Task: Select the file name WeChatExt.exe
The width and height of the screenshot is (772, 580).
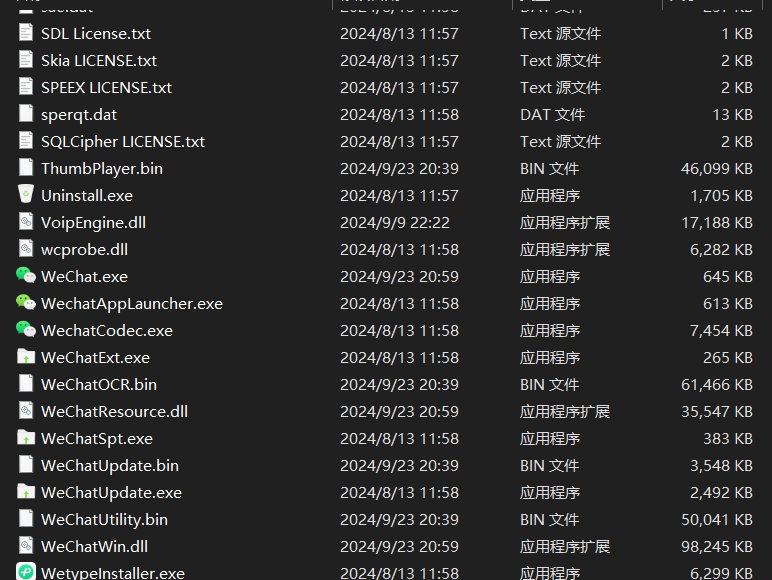Action: pyautogui.click(x=96, y=357)
